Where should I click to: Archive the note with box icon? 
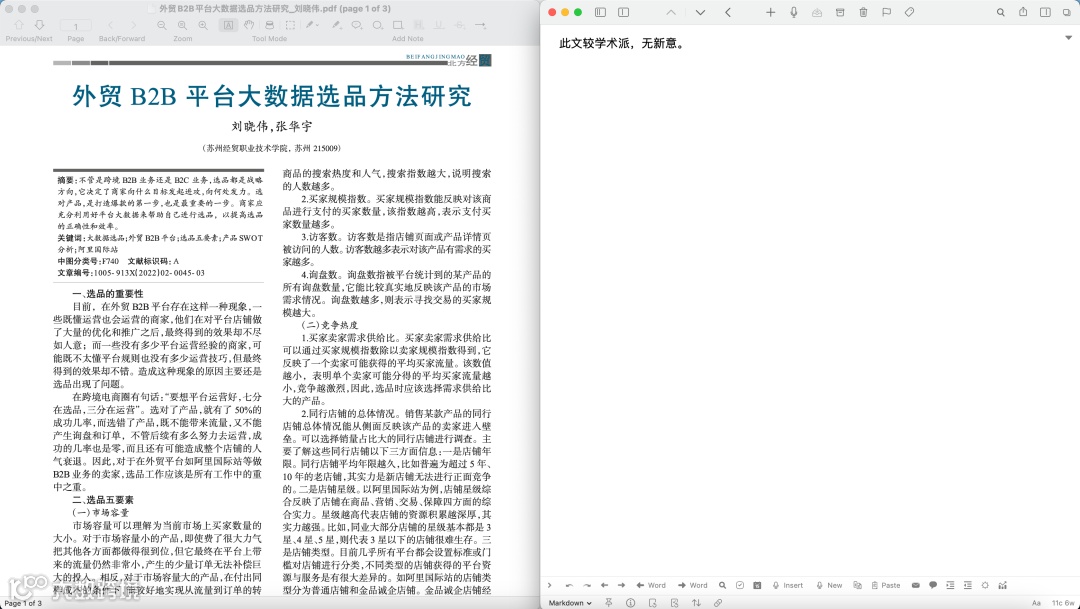click(840, 12)
